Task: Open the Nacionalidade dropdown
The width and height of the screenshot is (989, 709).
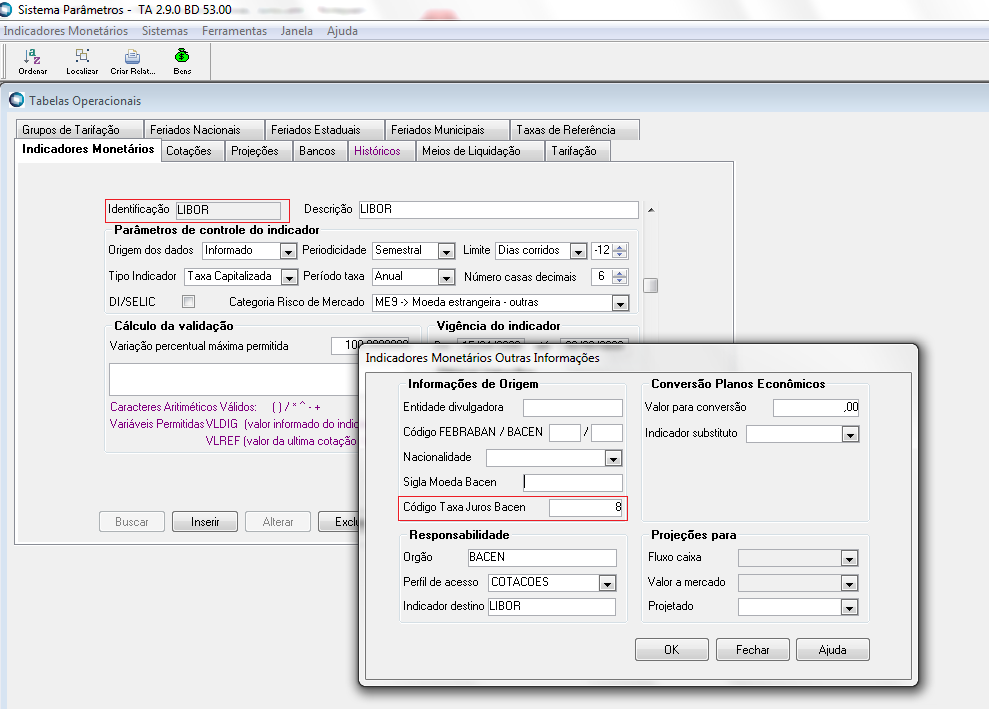Action: tap(613, 458)
